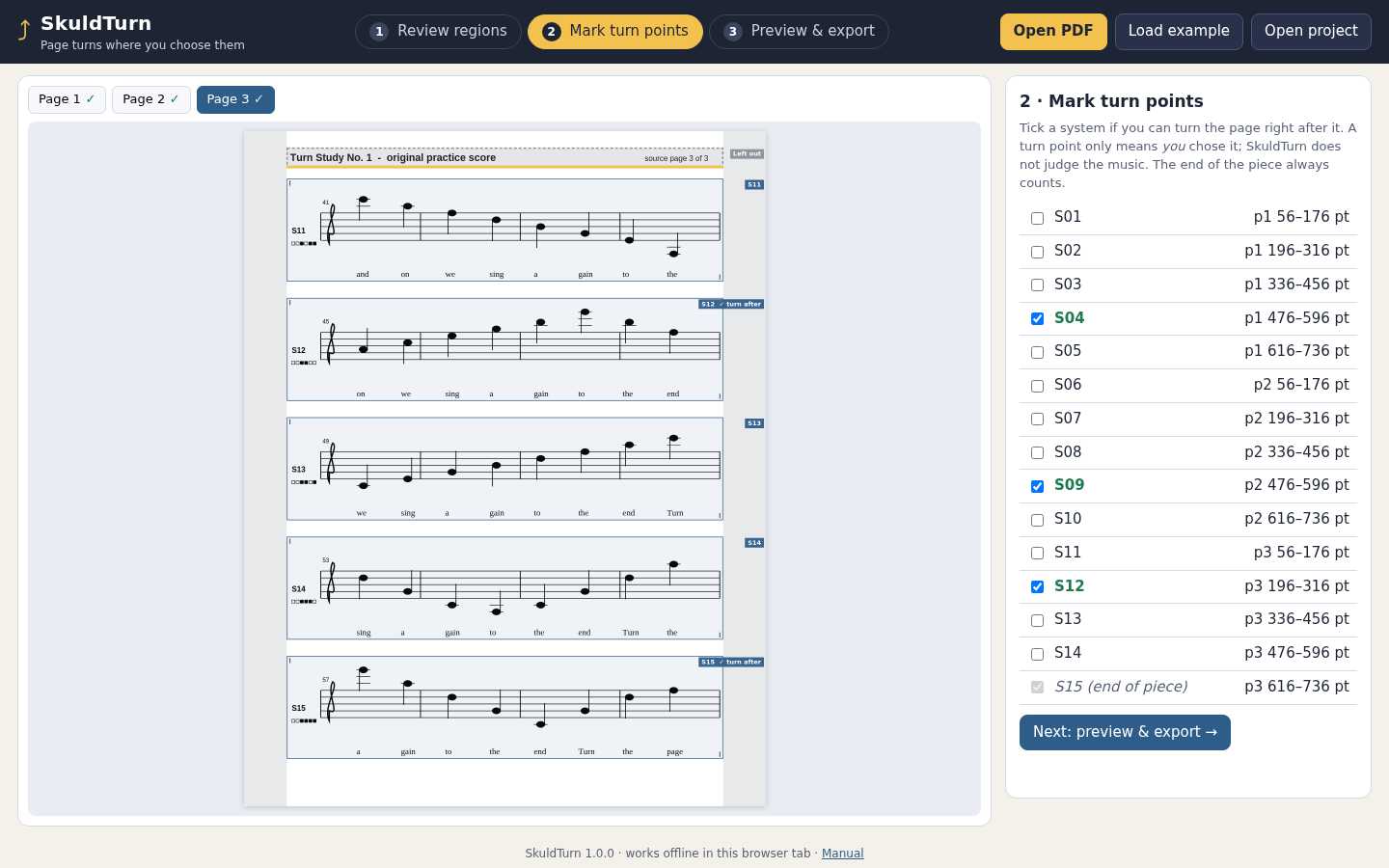
Task: Enable the S10 turn point checkbox
Action: tap(1037, 520)
